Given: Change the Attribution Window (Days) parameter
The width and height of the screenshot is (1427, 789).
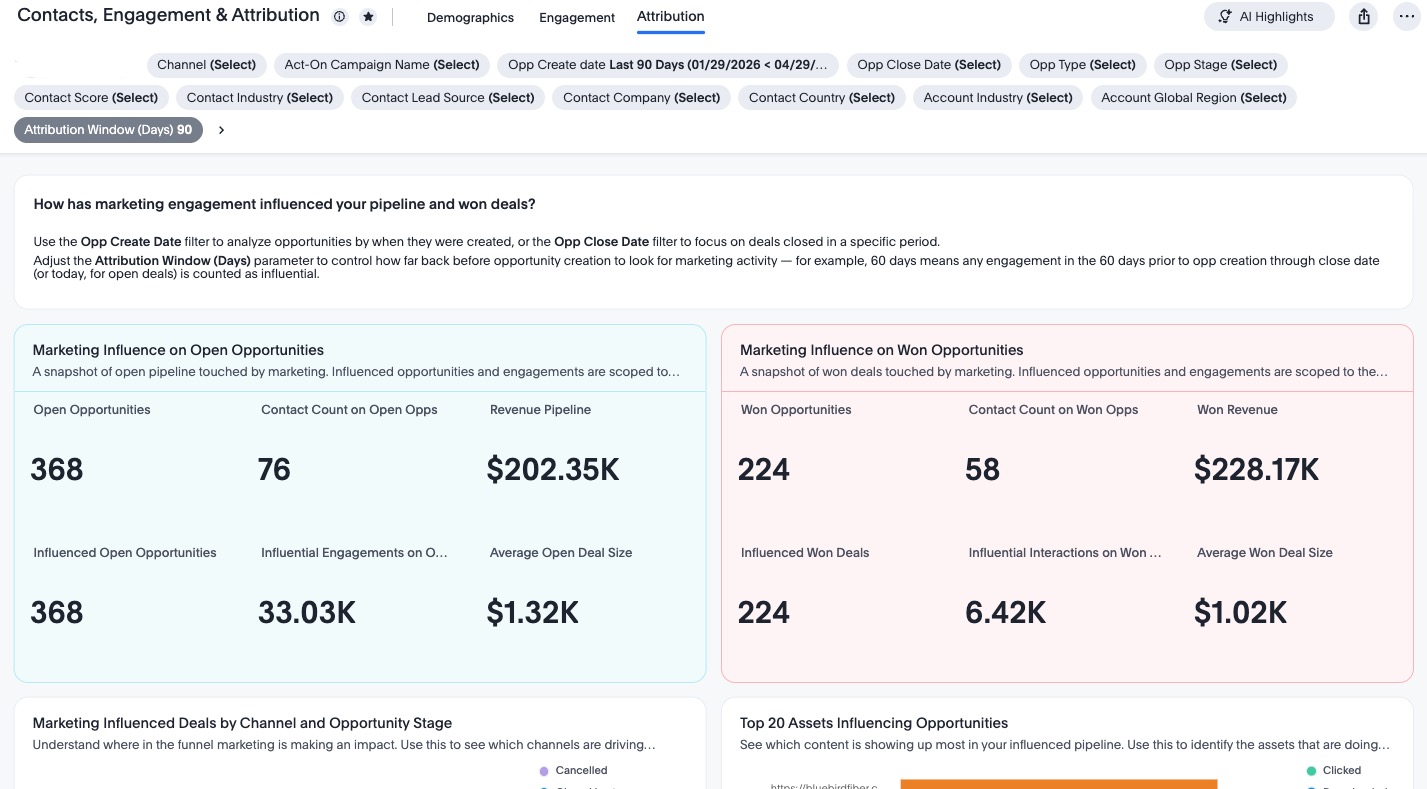Looking at the screenshot, I should (x=108, y=130).
